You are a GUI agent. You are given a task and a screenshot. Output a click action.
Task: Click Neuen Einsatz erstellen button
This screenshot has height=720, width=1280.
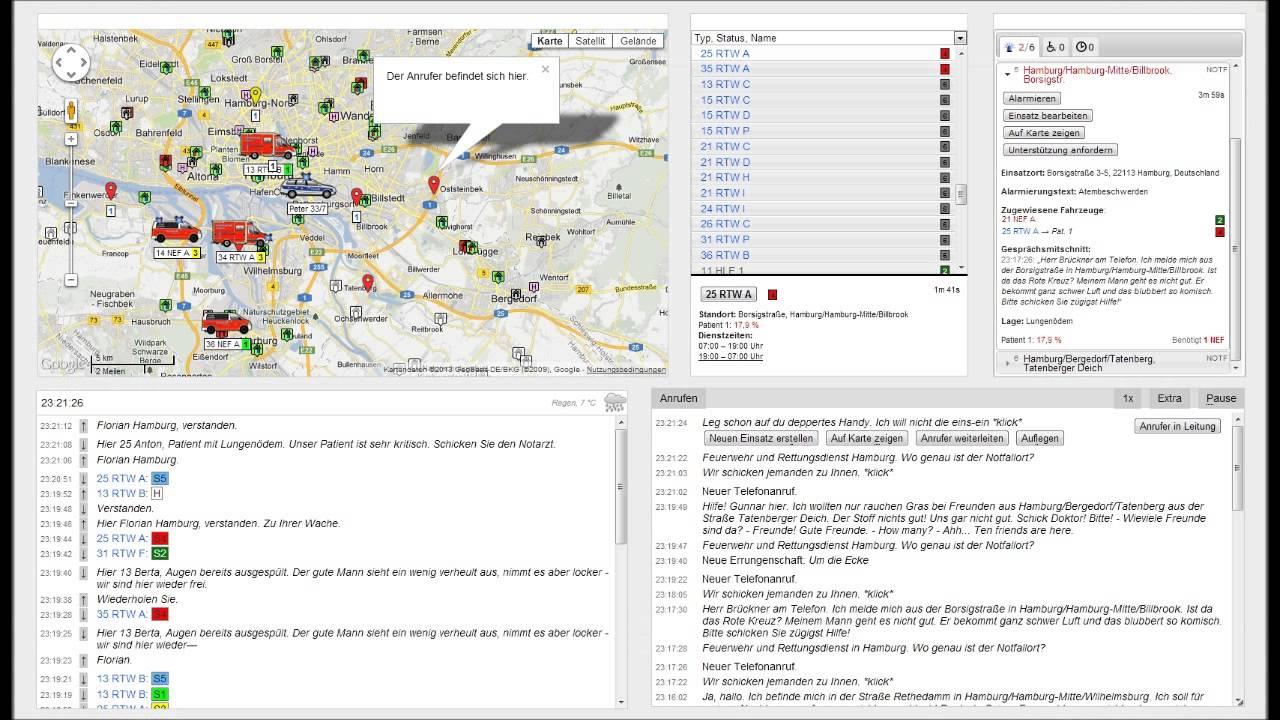761,438
